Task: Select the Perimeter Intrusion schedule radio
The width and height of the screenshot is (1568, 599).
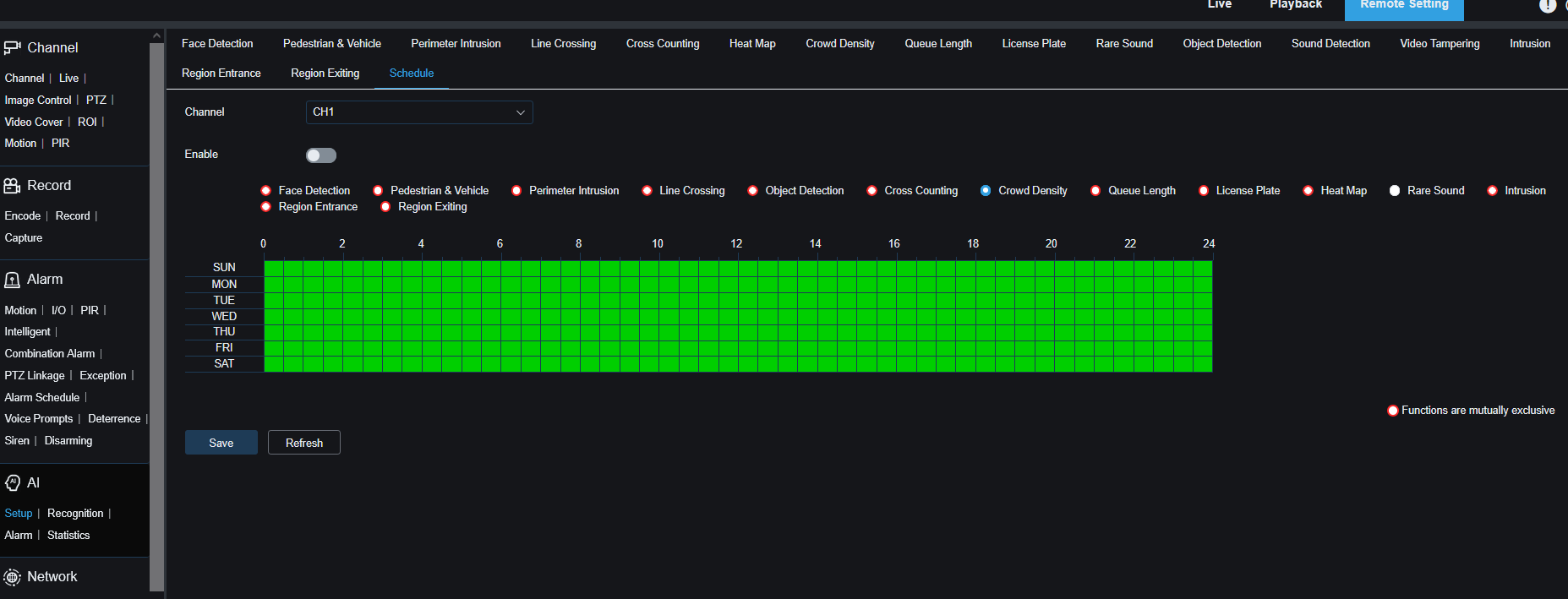Action: pyautogui.click(x=516, y=191)
